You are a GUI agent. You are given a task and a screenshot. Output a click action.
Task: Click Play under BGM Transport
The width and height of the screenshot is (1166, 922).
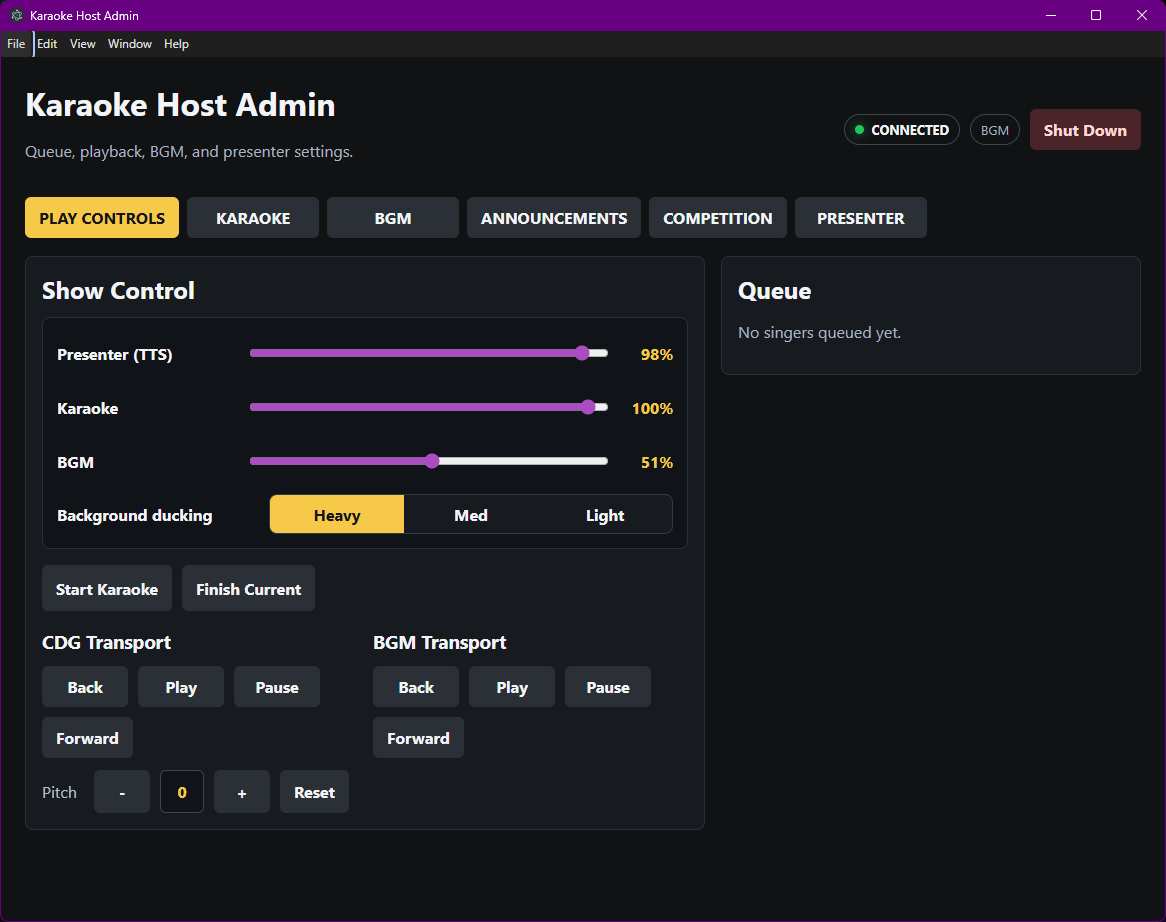coord(512,687)
